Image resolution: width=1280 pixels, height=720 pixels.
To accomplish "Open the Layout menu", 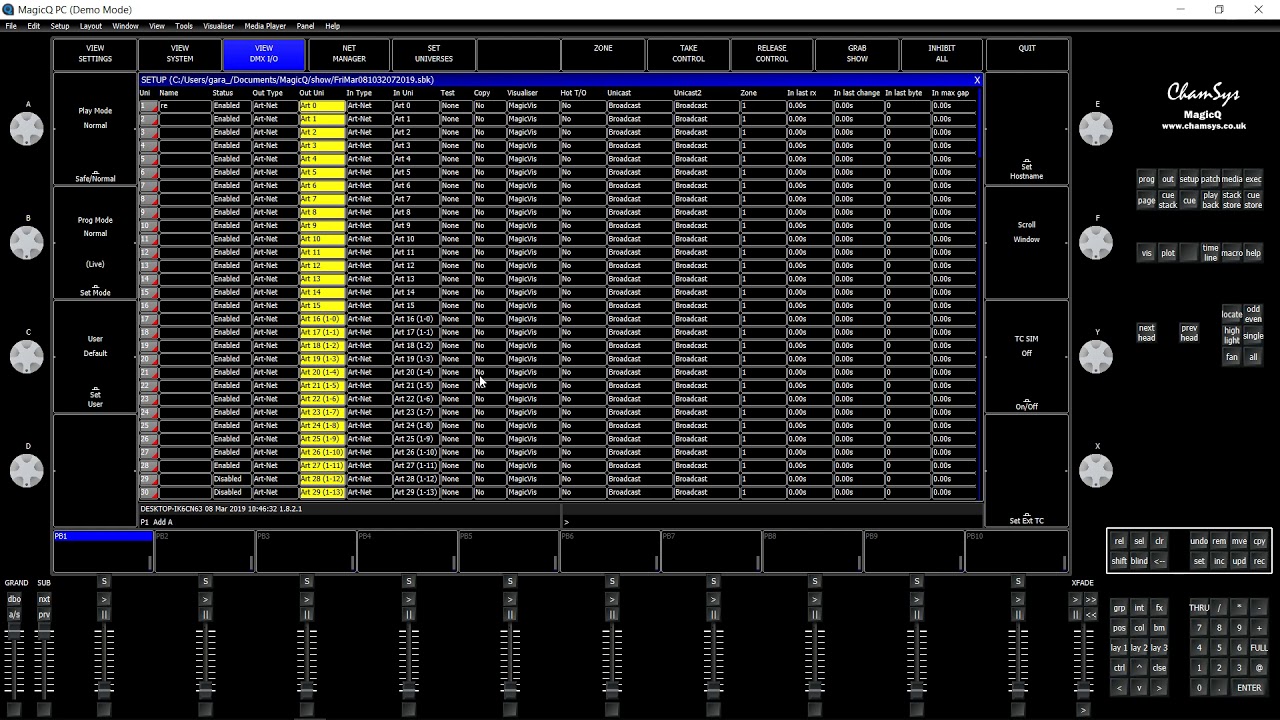I will [91, 26].
